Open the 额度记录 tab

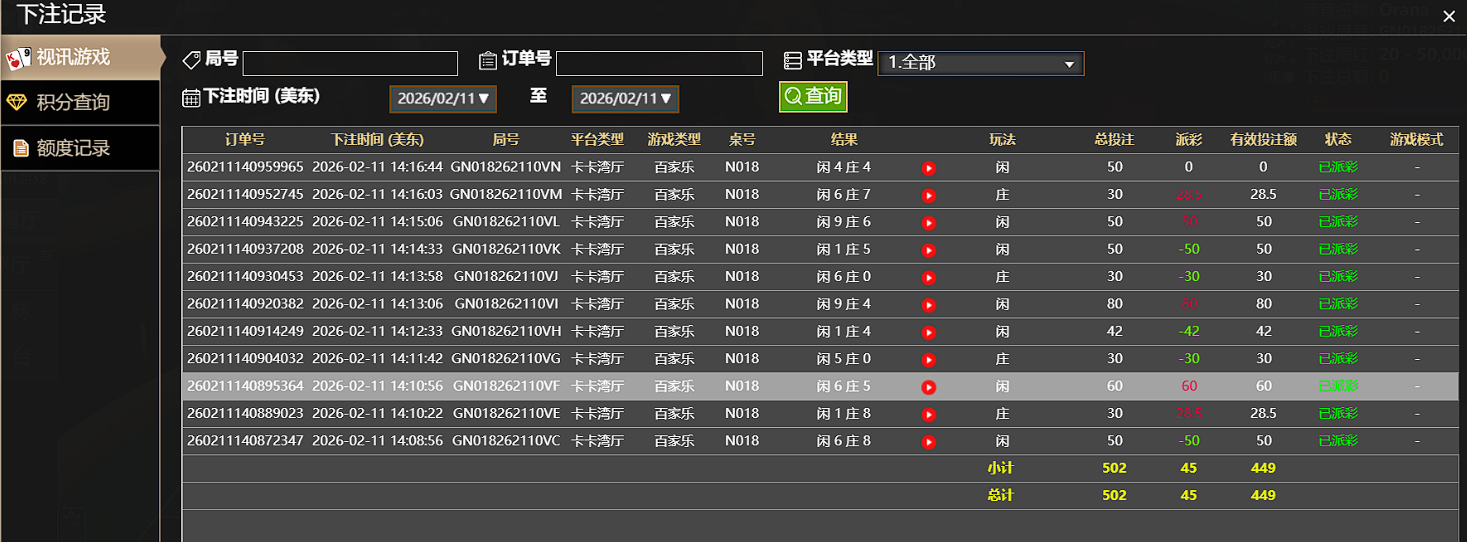click(80, 148)
